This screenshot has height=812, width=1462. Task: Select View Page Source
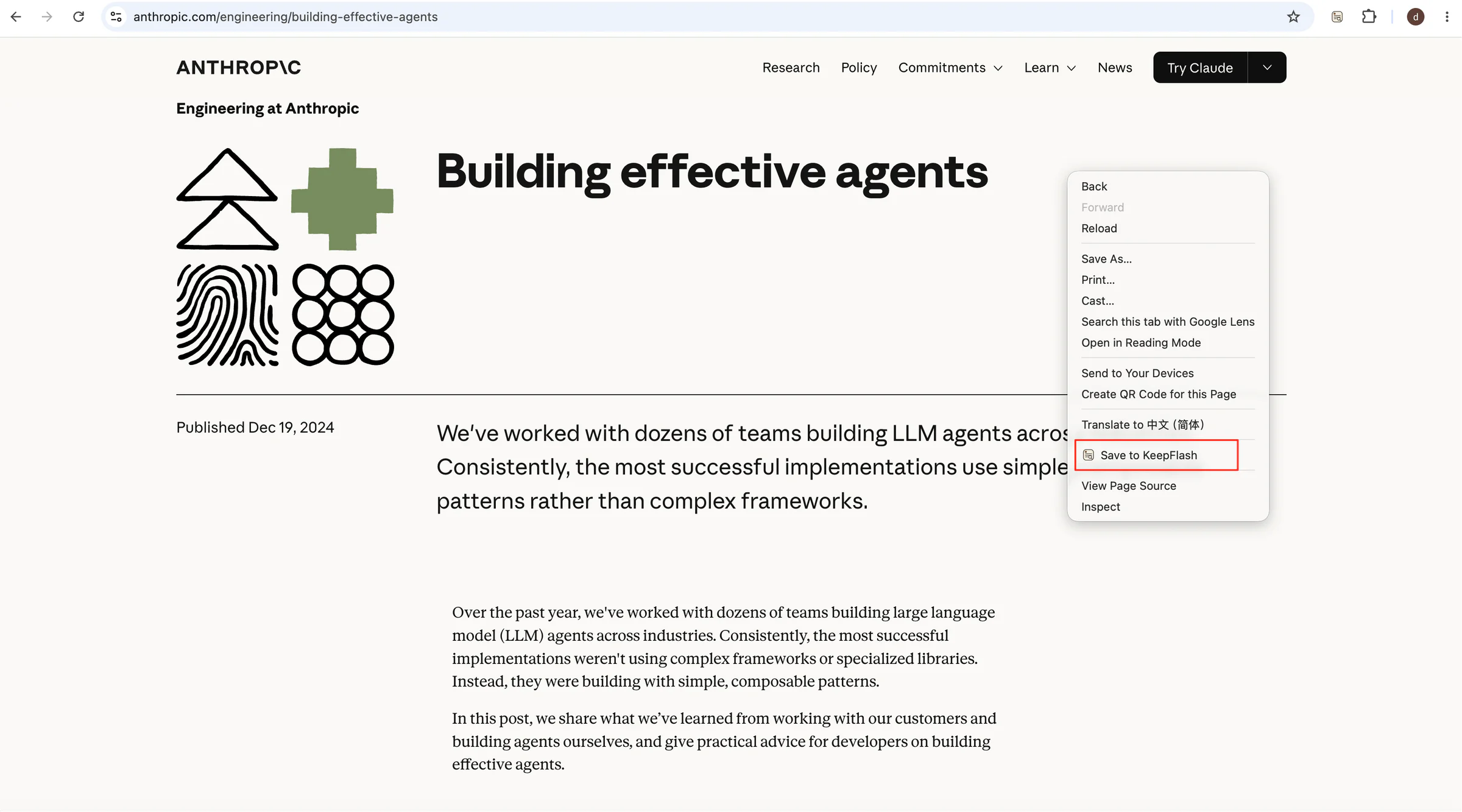1168,486
